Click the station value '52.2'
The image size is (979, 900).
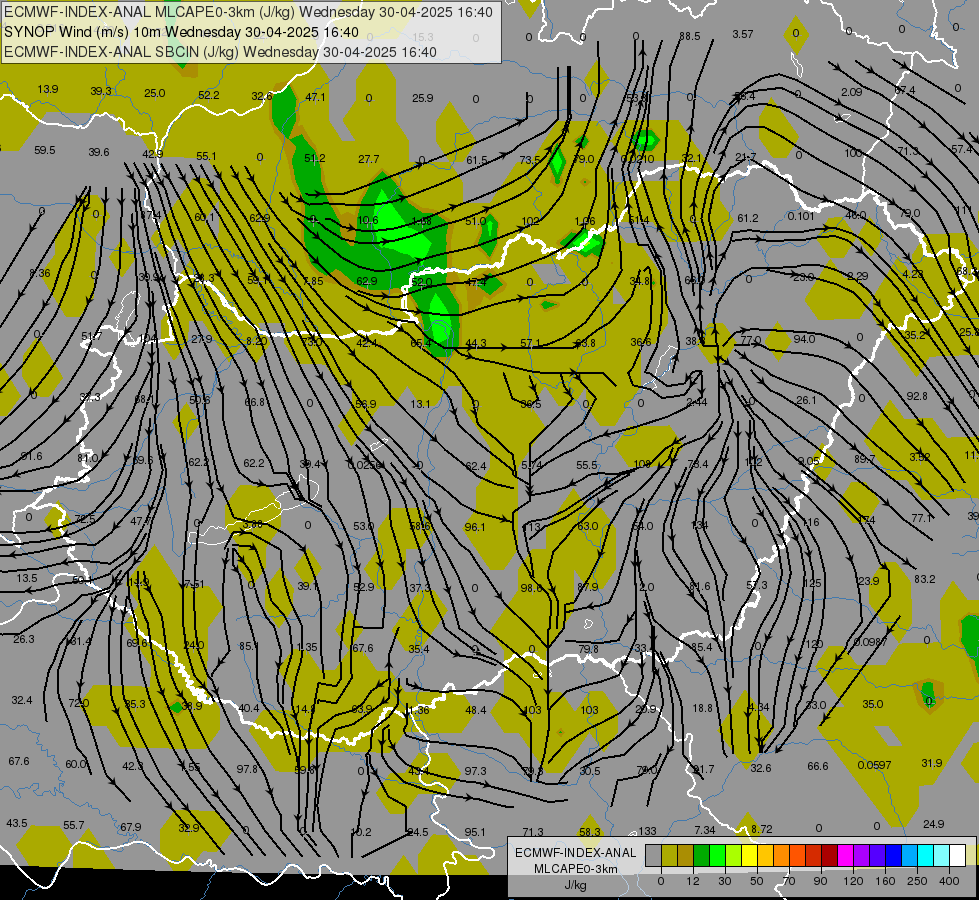click(x=209, y=95)
